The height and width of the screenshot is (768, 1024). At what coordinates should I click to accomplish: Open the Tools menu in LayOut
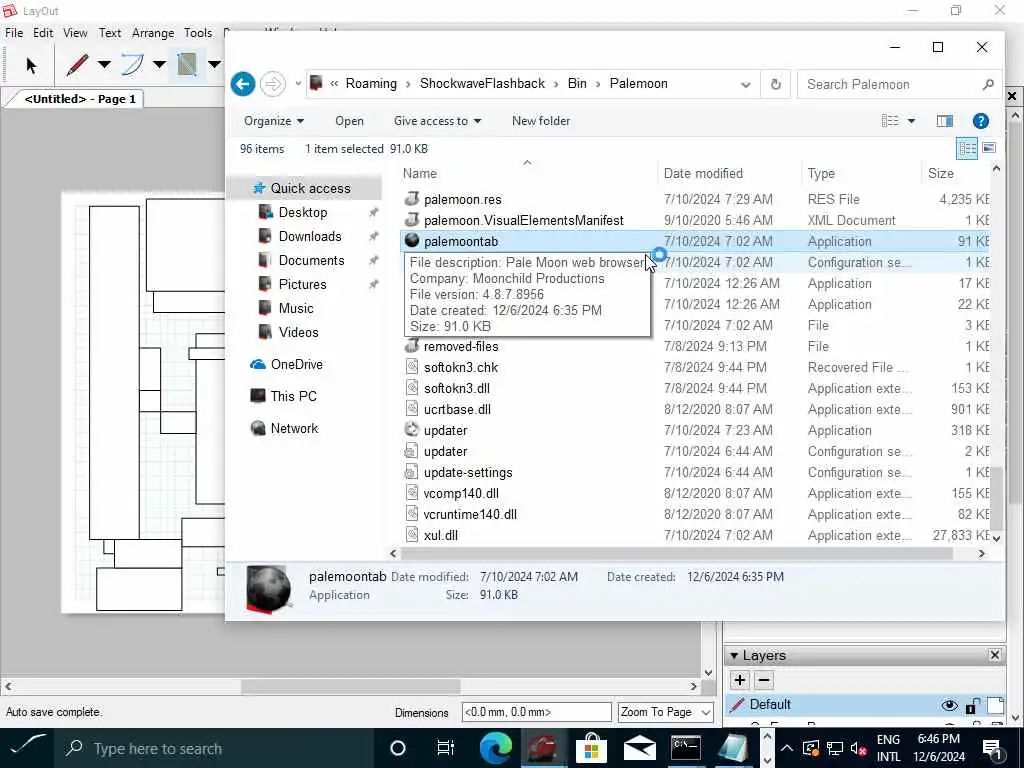pos(198,33)
